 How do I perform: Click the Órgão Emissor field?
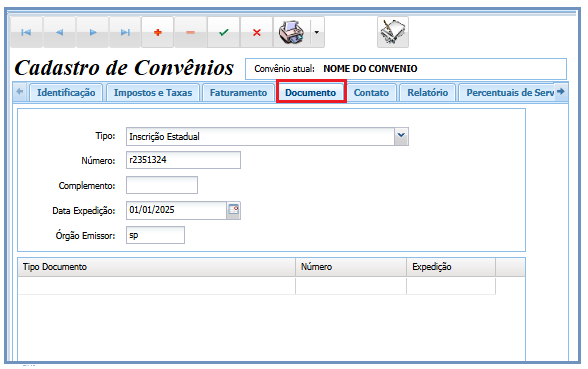155,235
